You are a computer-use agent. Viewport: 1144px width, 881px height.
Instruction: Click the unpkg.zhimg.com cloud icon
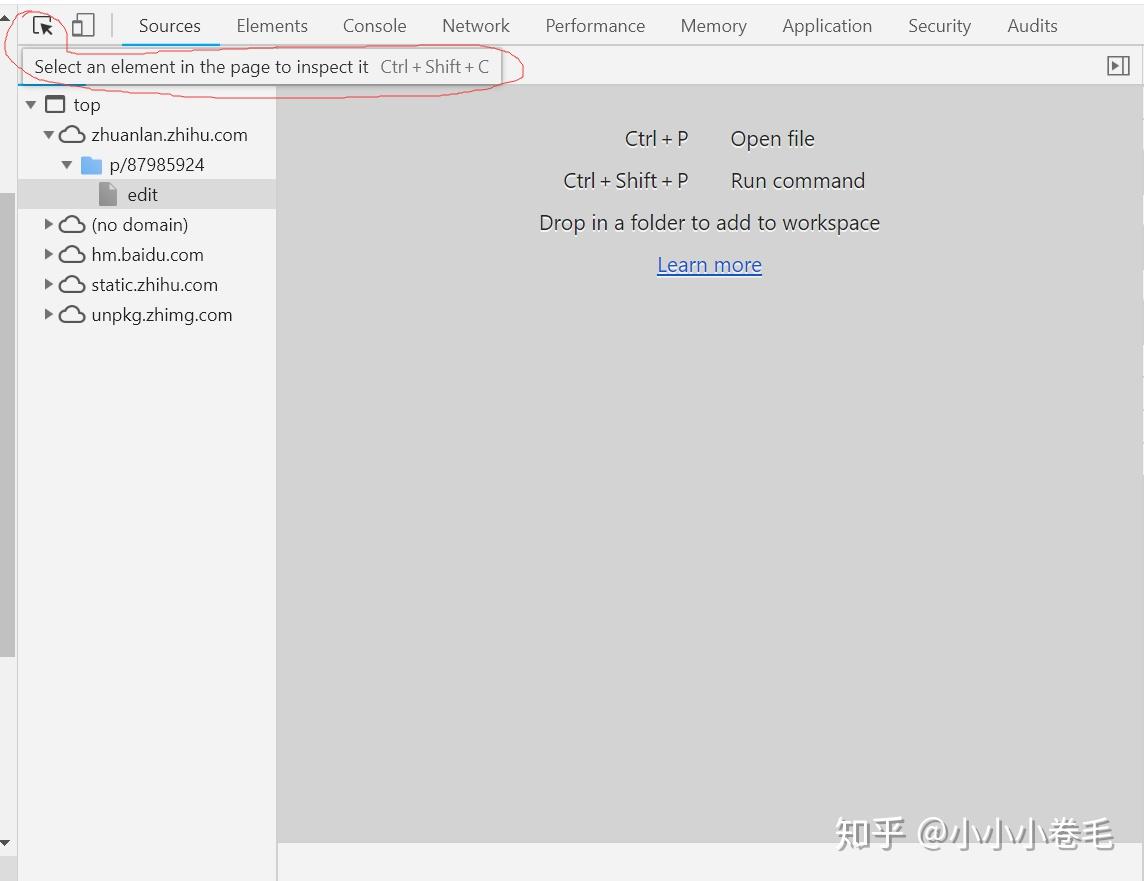click(72, 315)
